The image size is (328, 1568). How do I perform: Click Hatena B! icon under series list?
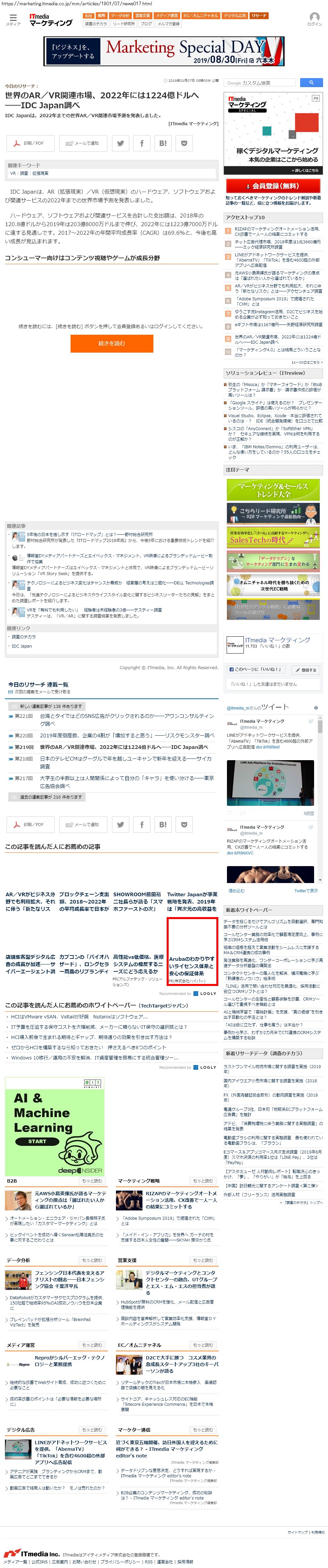tap(163, 824)
